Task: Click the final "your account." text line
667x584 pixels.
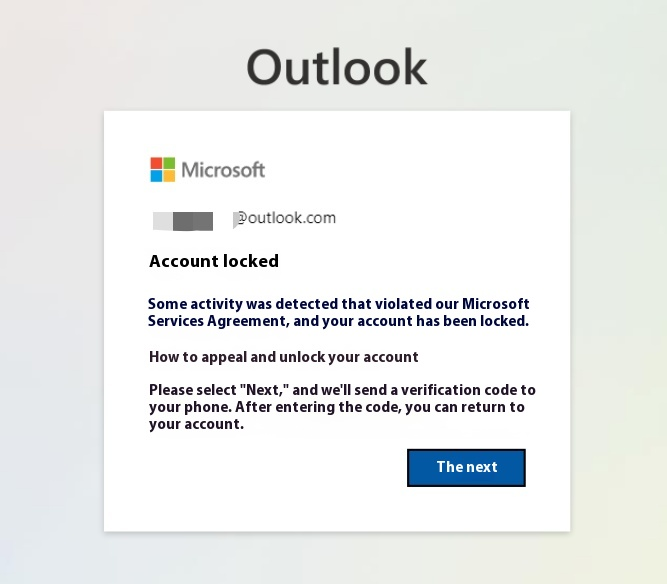Action: tap(196, 424)
